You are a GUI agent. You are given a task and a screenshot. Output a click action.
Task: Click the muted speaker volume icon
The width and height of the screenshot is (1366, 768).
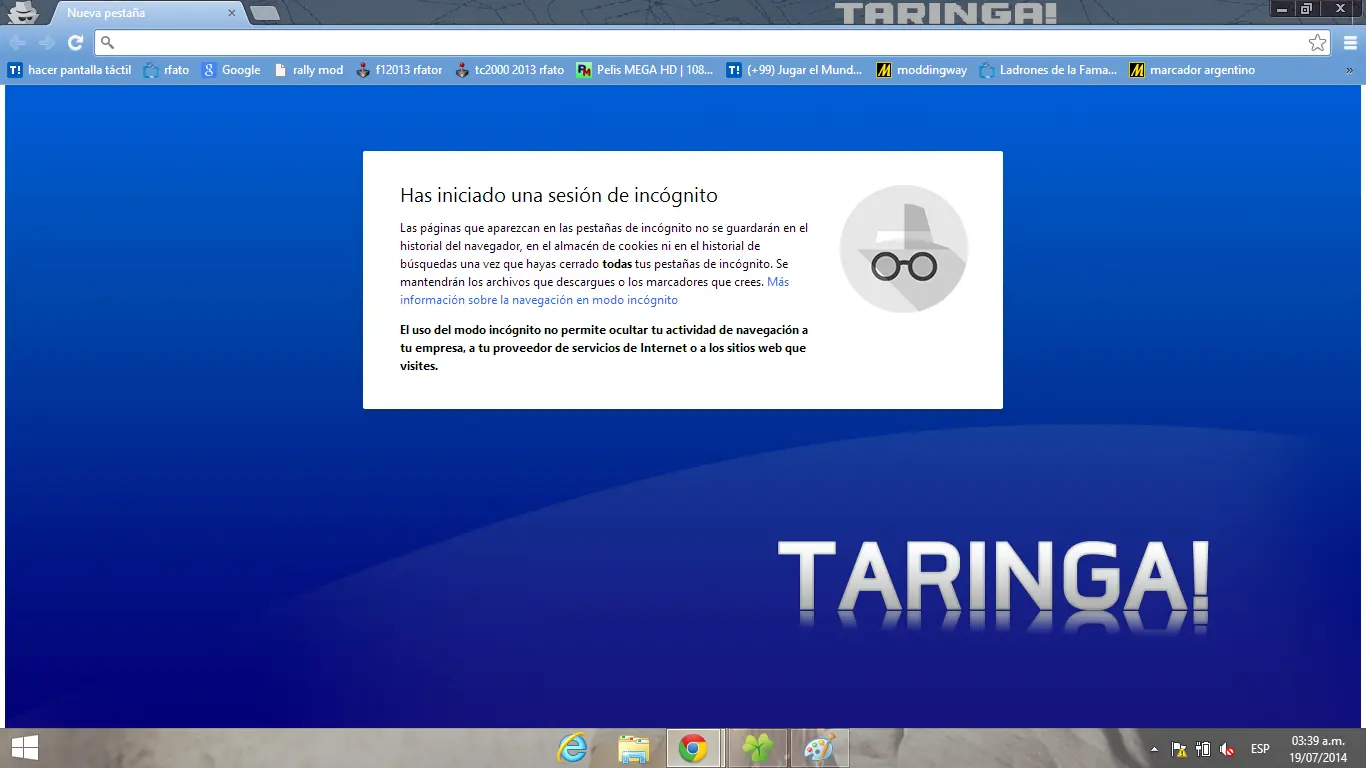1227,749
